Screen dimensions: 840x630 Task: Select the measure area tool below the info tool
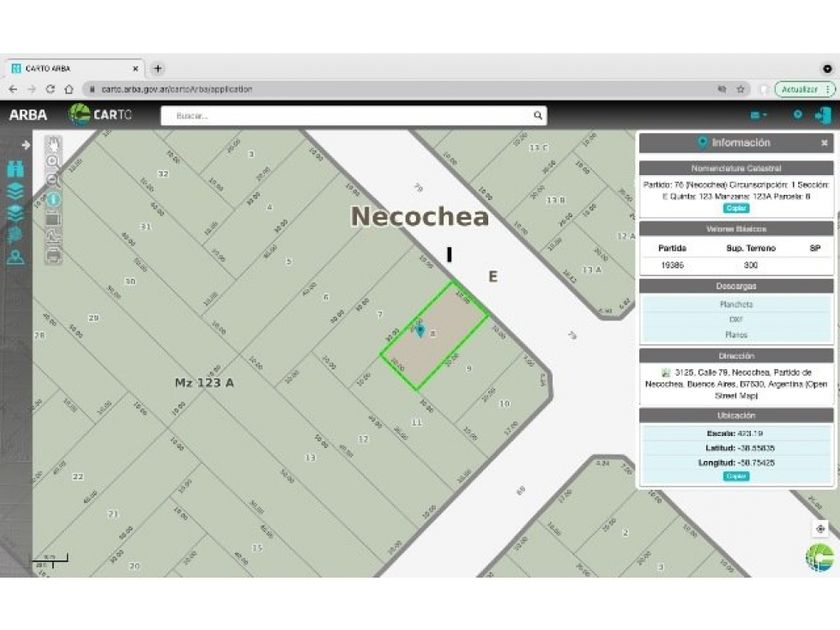pos(52,219)
